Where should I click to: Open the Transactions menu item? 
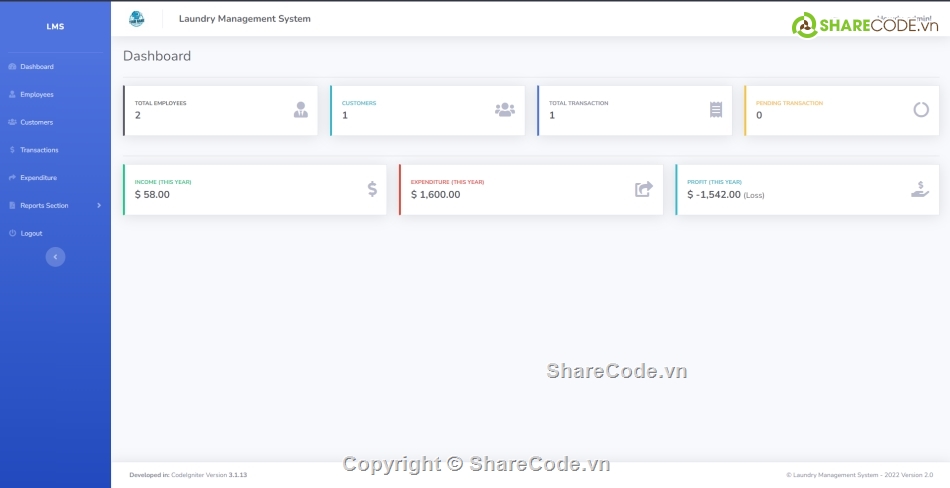tap(55, 150)
